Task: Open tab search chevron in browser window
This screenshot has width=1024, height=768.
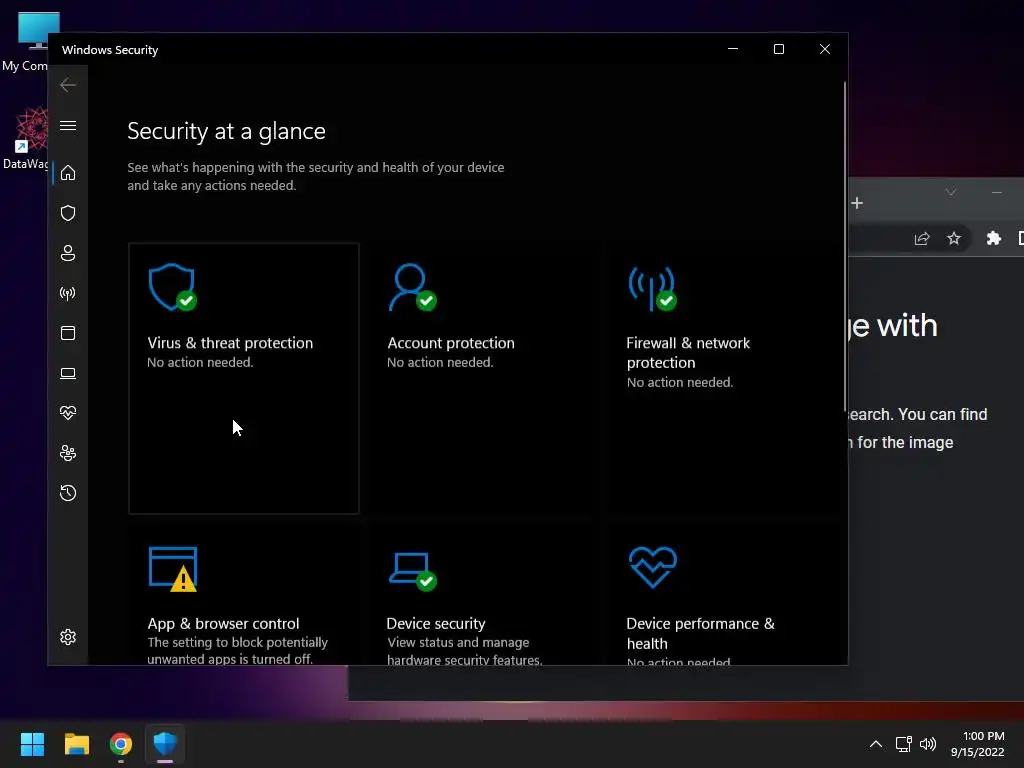Action: pos(951,192)
